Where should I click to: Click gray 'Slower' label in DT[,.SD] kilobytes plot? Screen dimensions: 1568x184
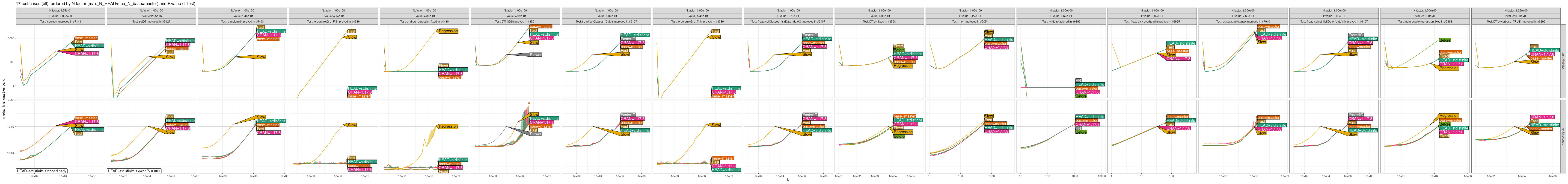point(535,55)
